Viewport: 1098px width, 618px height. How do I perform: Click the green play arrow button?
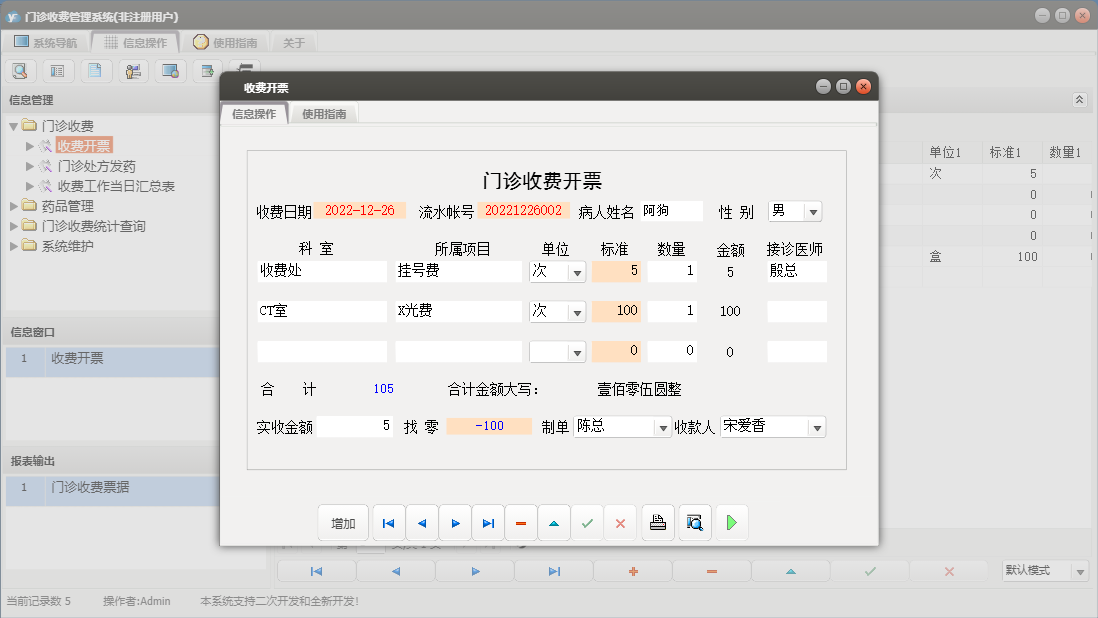click(731, 523)
